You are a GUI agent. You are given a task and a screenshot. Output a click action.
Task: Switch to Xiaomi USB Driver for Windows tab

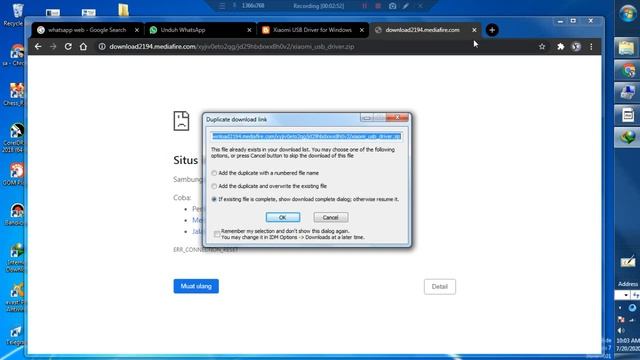(313, 30)
